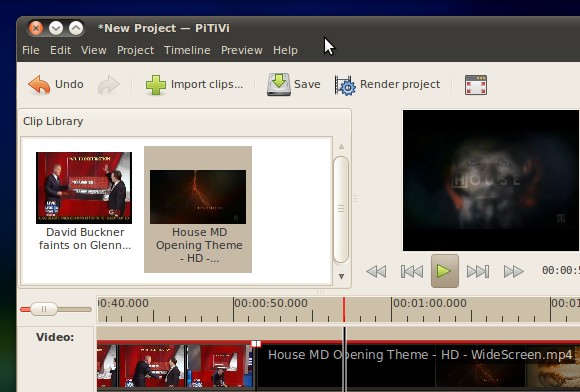Open Render project dialog
The image size is (580, 392).
pyautogui.click(x=387, y=85)
